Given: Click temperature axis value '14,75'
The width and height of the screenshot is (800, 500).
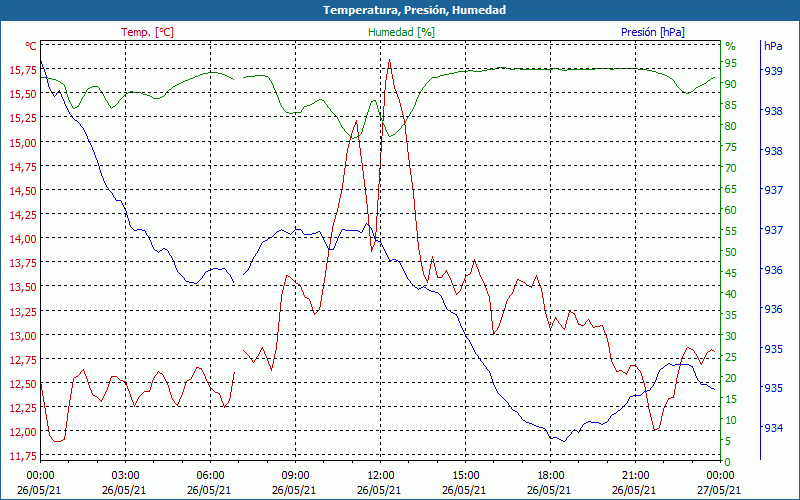Looking at the screenshot, I should point(23,166).
